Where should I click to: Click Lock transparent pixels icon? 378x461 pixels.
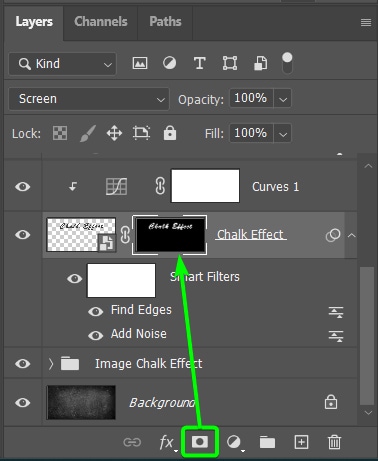[x=60, y=133]
